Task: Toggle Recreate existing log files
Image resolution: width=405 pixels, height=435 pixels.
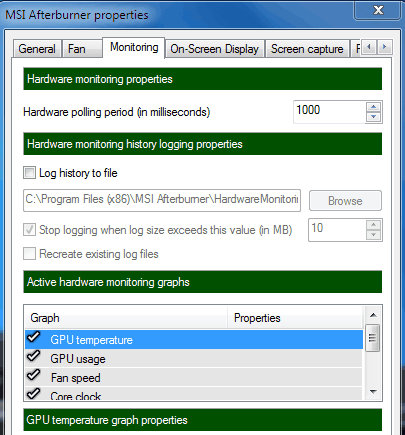Action: [29, 254]
